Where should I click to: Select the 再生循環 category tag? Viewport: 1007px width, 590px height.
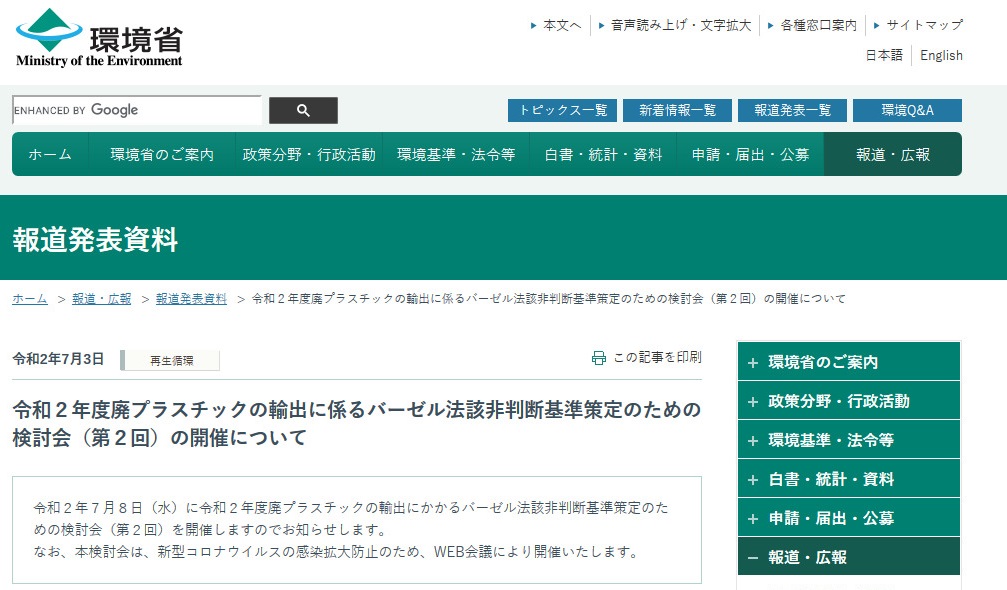point(169,360)
